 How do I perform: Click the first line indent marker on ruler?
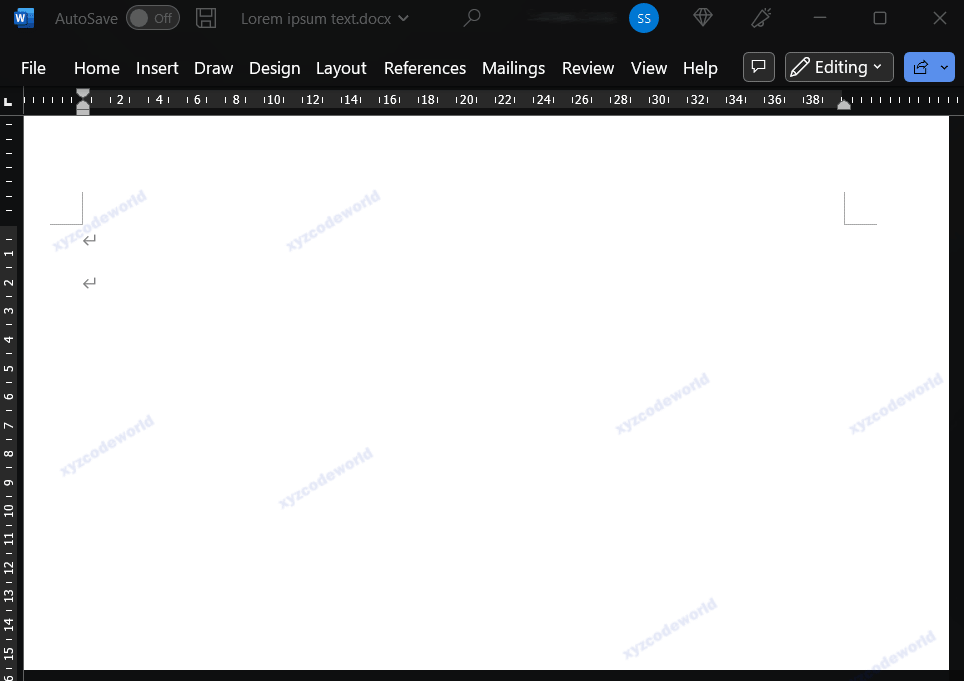[82, 94]
